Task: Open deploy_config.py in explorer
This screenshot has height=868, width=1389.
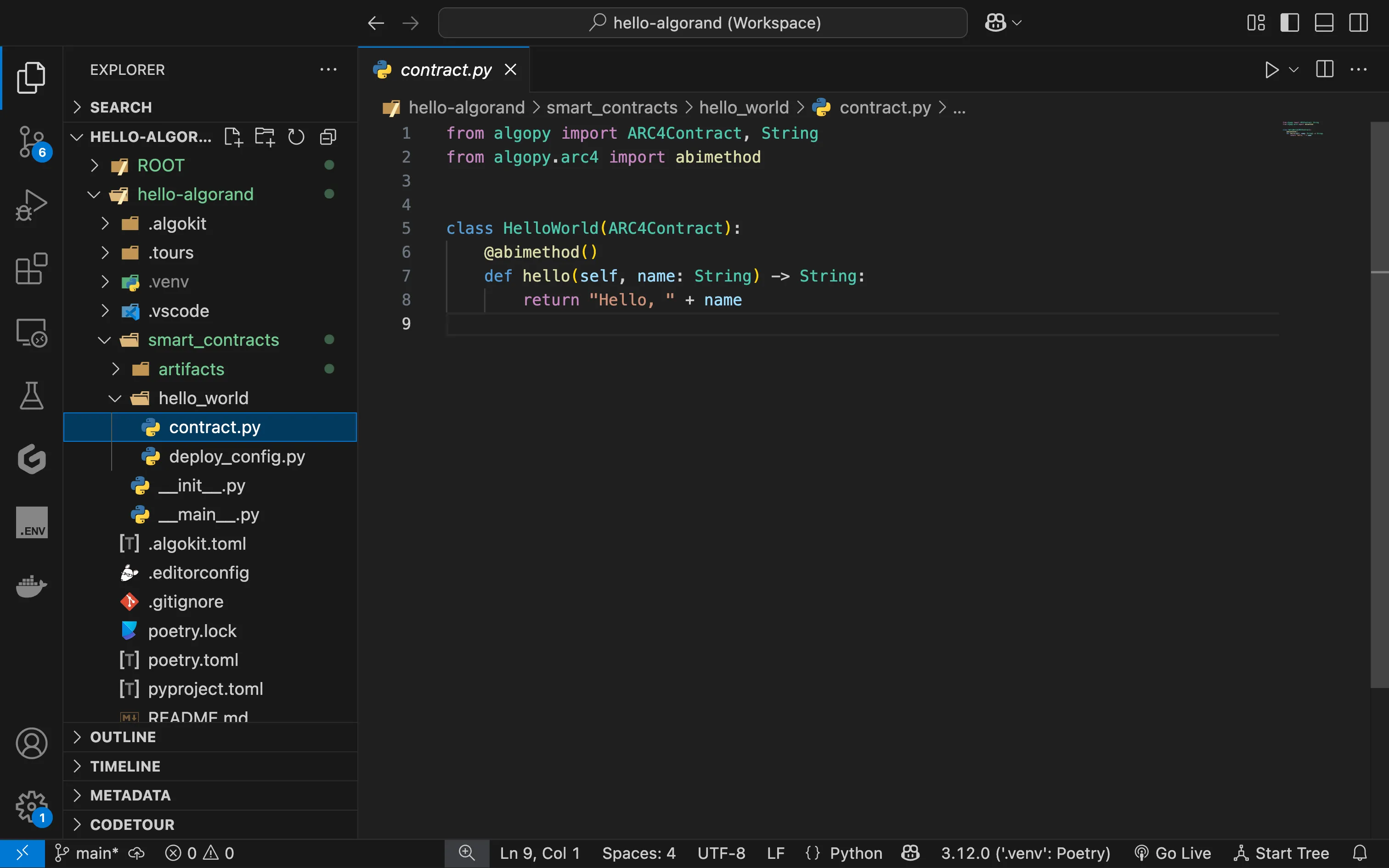Action: (x=237, y=457)
